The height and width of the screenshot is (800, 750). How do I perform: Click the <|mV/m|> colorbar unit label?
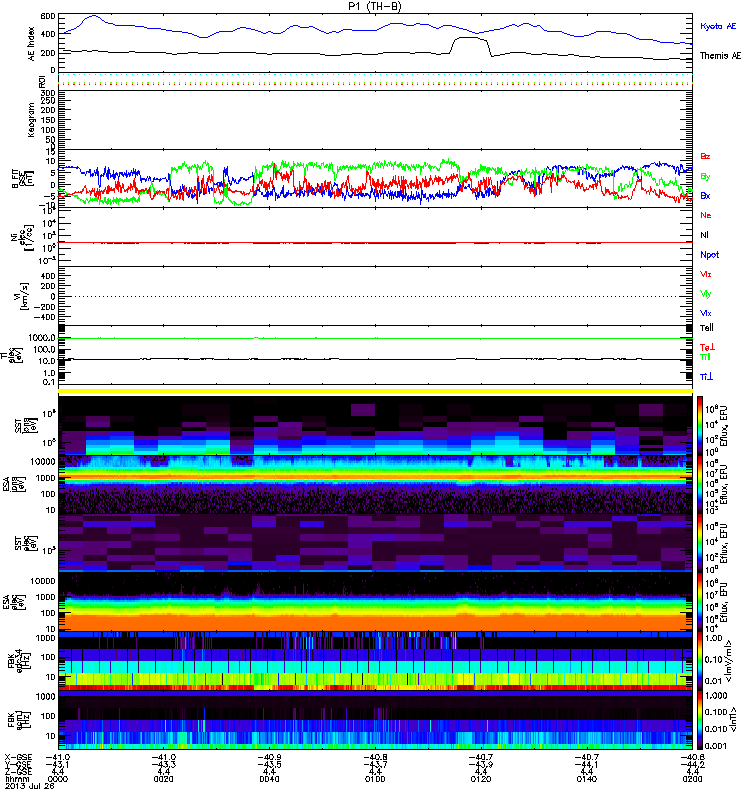click(x=730, y=661)
